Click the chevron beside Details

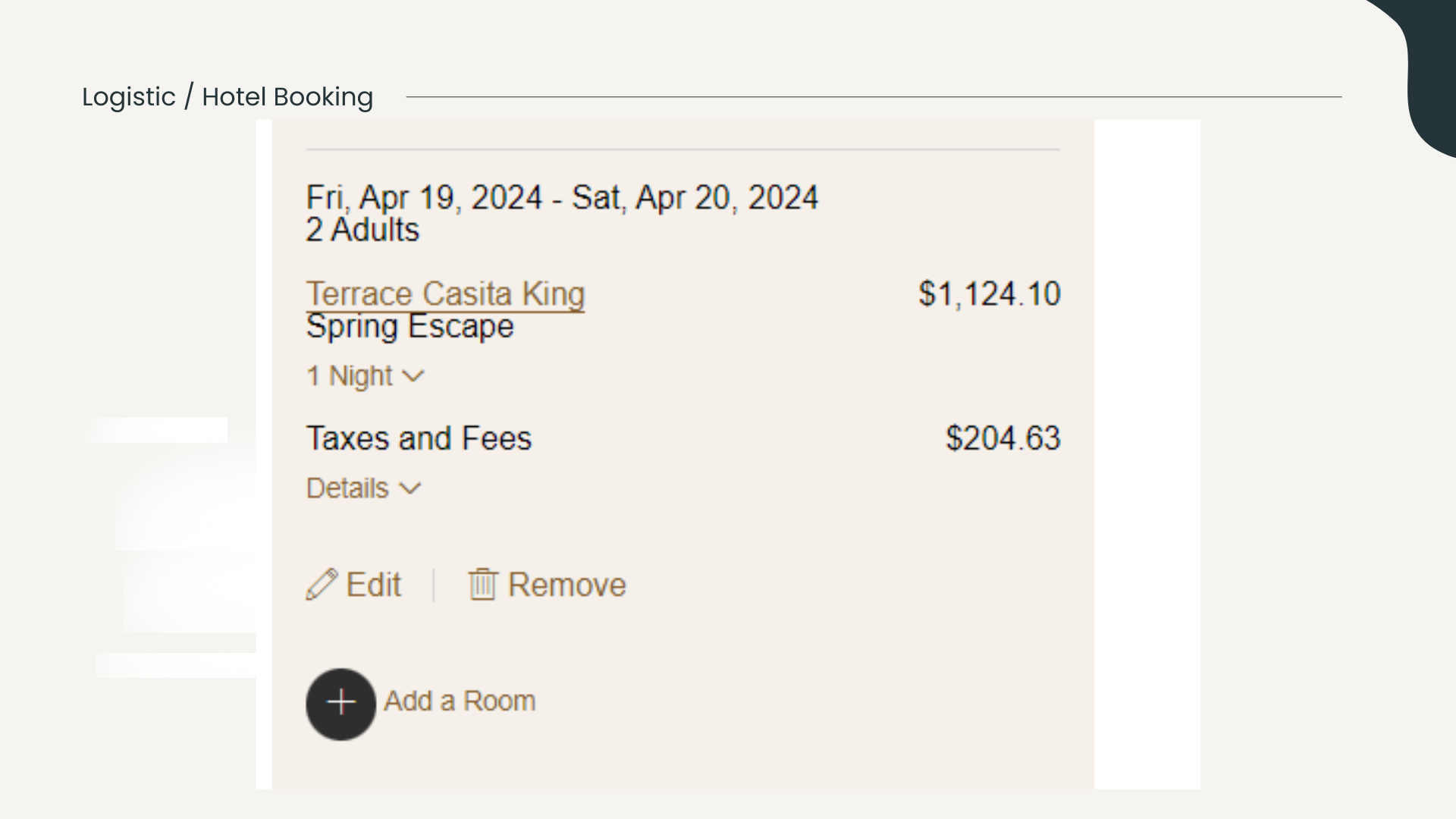[x=410, y=488]
